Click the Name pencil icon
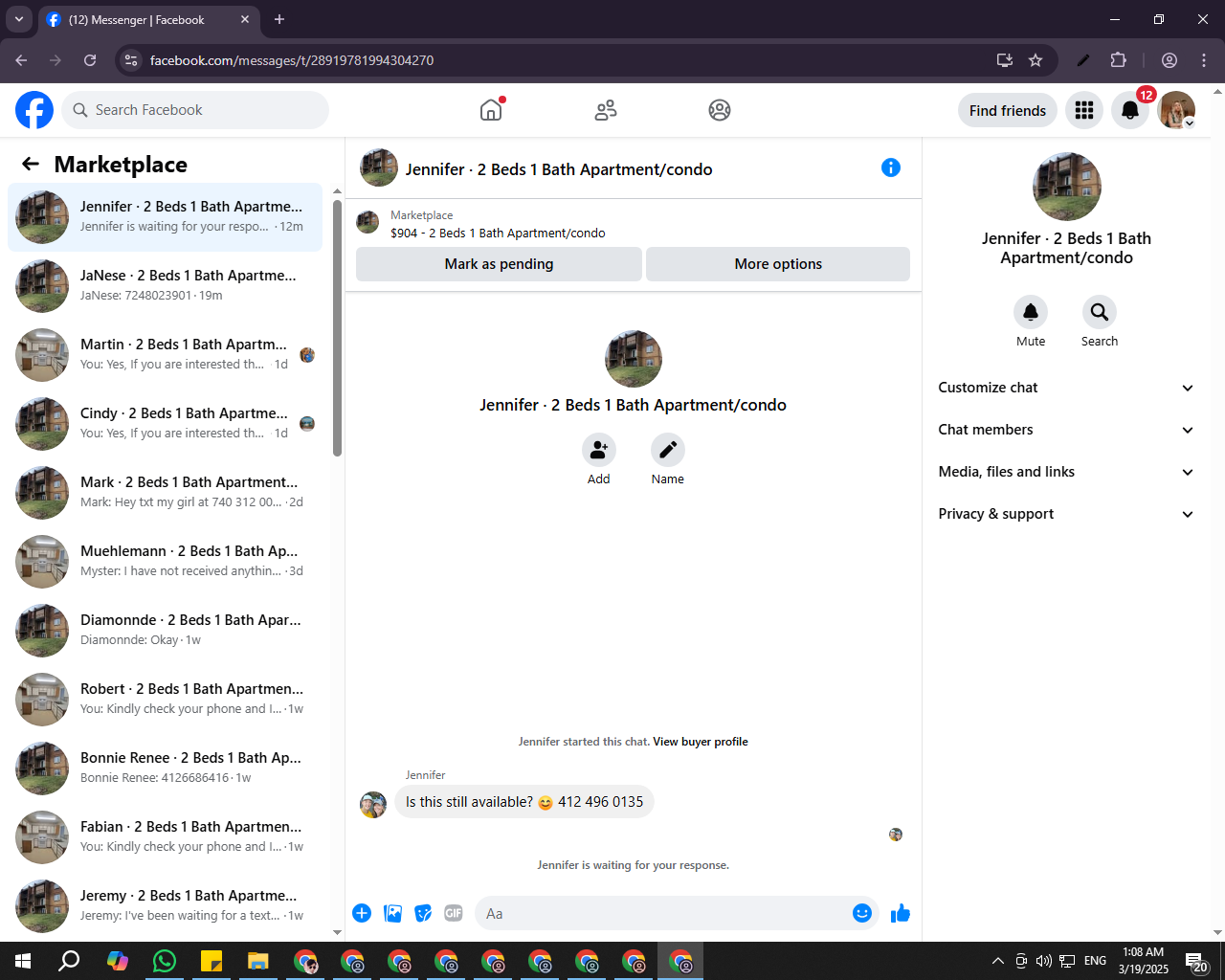 668,449
